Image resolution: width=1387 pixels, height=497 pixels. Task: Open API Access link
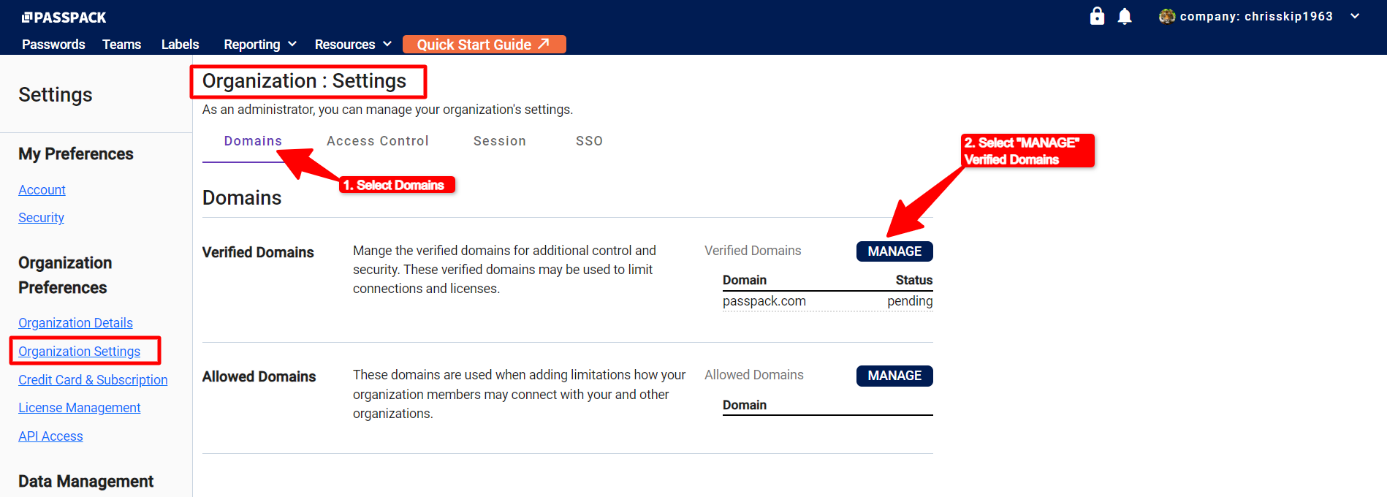tap(50, 436)
